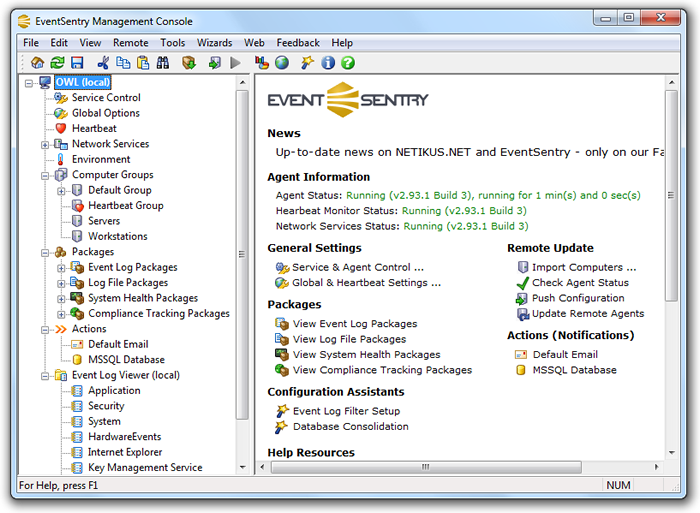The image size is (700, 513).
Task: Click Update Remote Agents link
Action: coord(588,314)
